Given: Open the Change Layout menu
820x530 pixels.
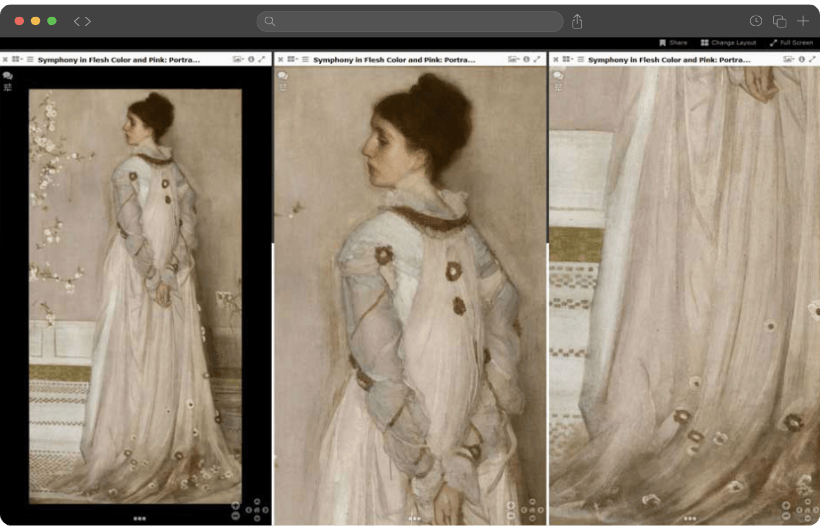Looking at the screenshot, I should tap(728, 42).
